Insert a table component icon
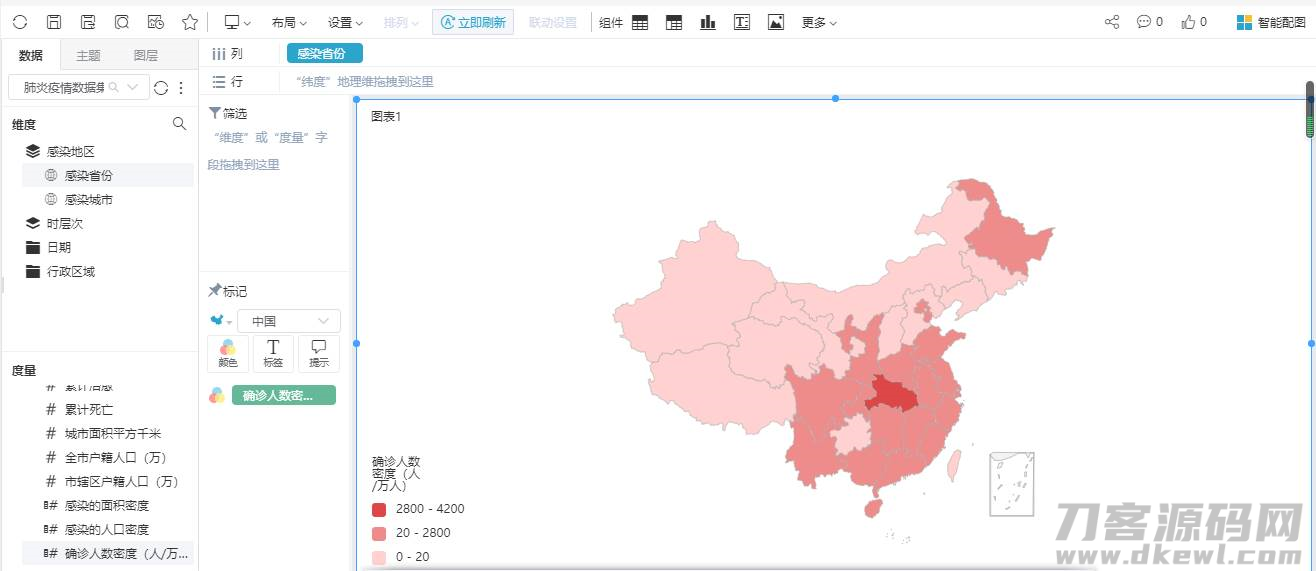Viewport: 1316px width, 571px height. click(x=641, y=22)
